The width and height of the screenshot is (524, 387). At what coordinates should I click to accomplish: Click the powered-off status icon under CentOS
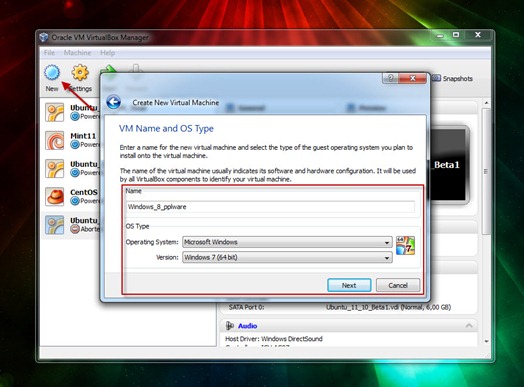(75, 201)
